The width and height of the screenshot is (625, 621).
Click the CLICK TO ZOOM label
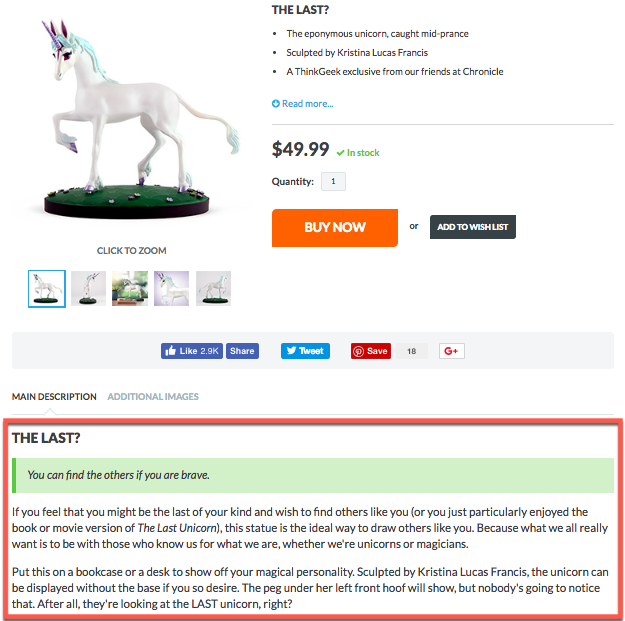click(132, 251)
